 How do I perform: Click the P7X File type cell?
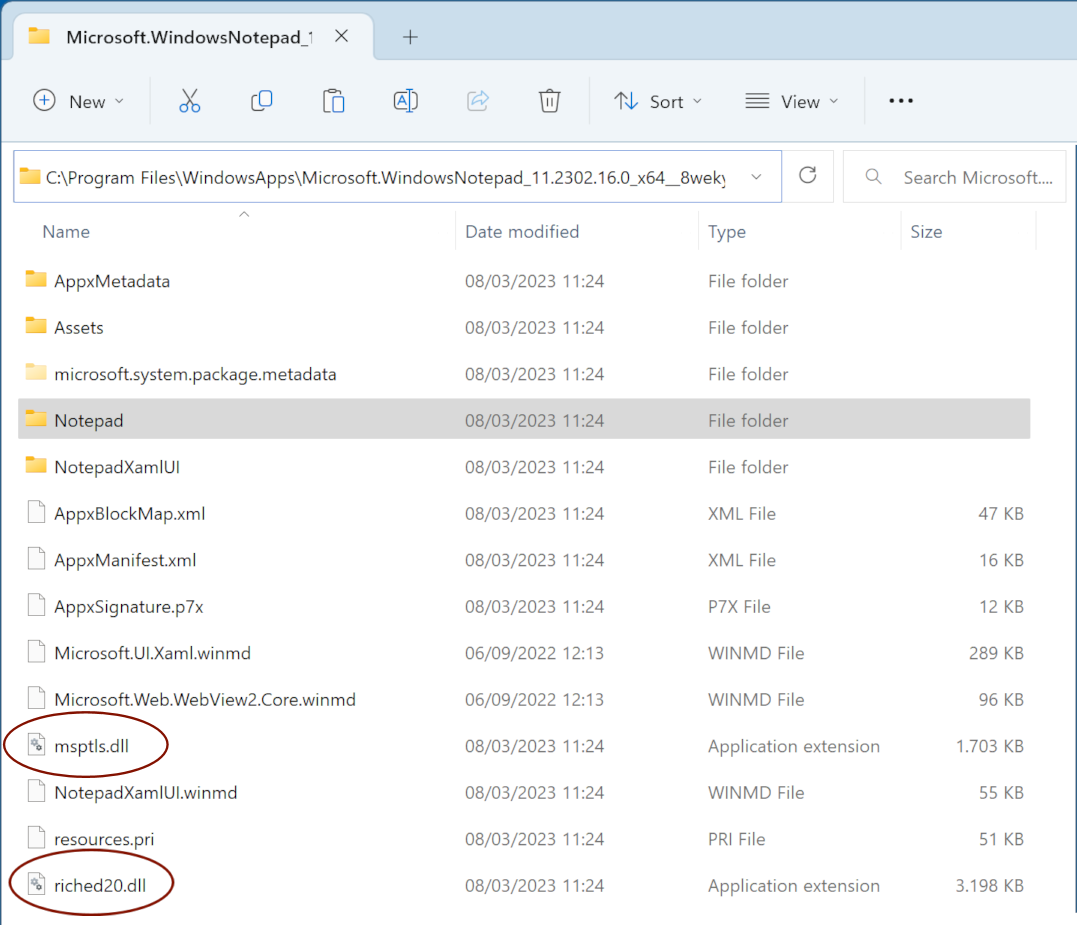[739, 607]
